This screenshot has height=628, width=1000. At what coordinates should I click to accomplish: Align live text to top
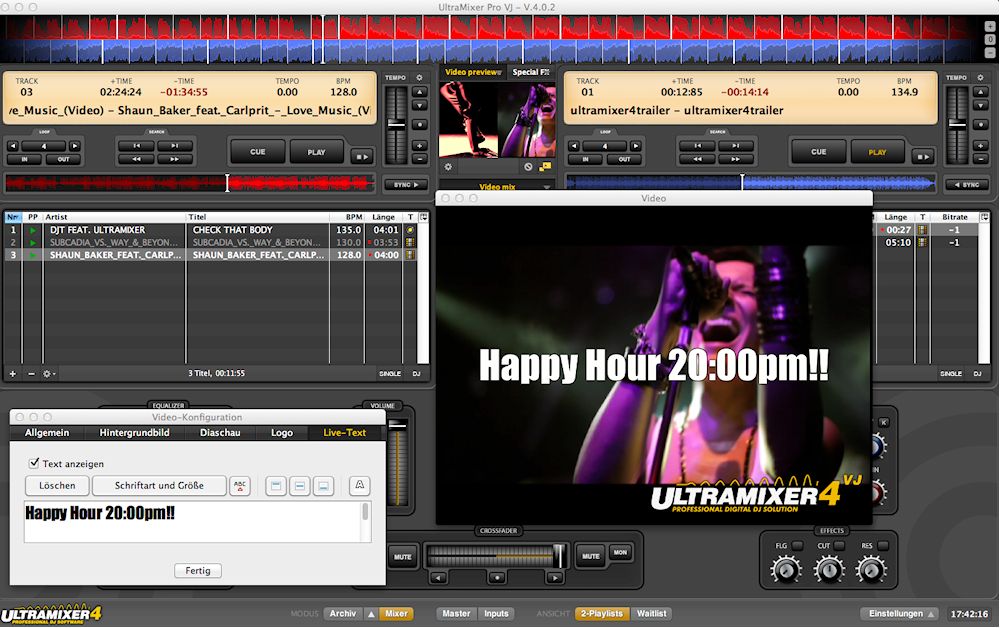pos(276,486)
